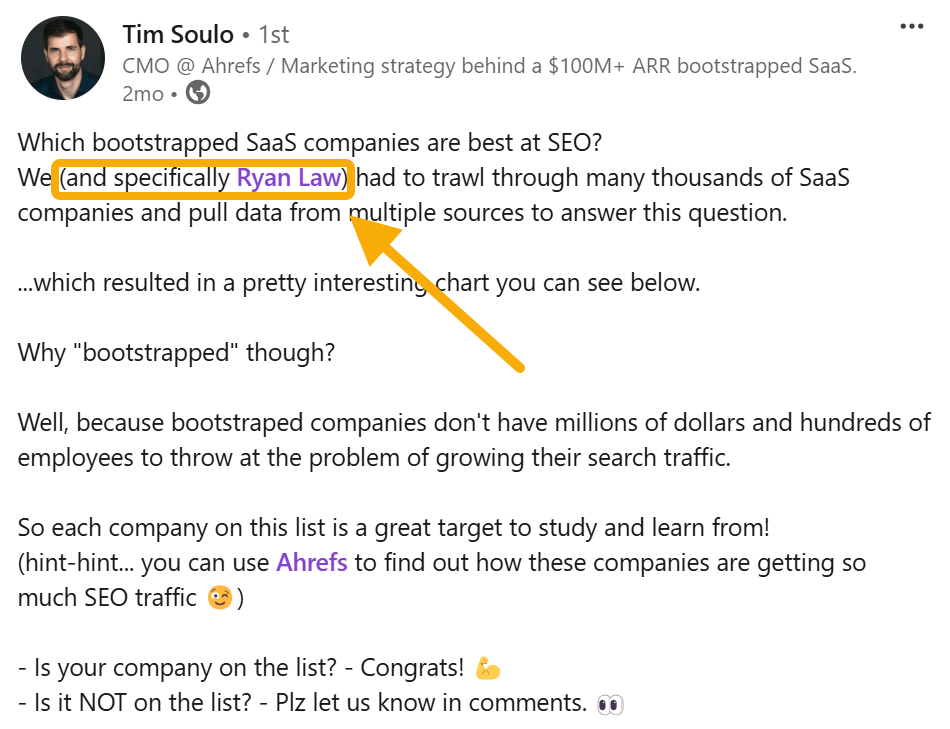Follow the Ahrefs mention link

click(312, 562)
